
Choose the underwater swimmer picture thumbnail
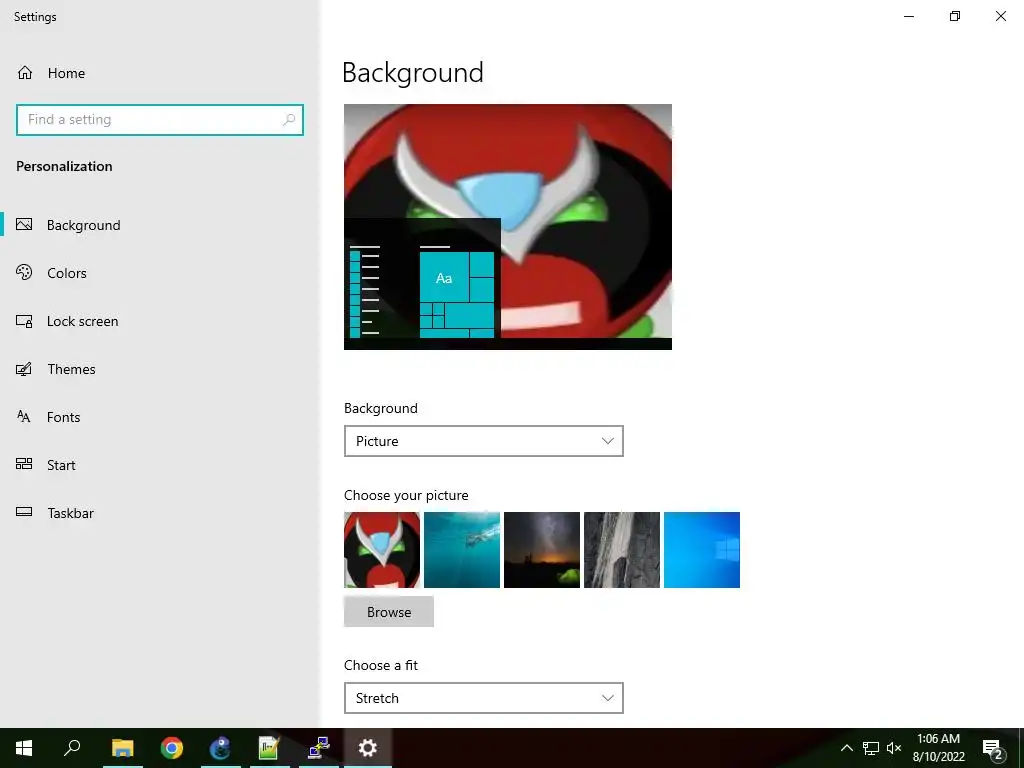[x=462, y=550]
